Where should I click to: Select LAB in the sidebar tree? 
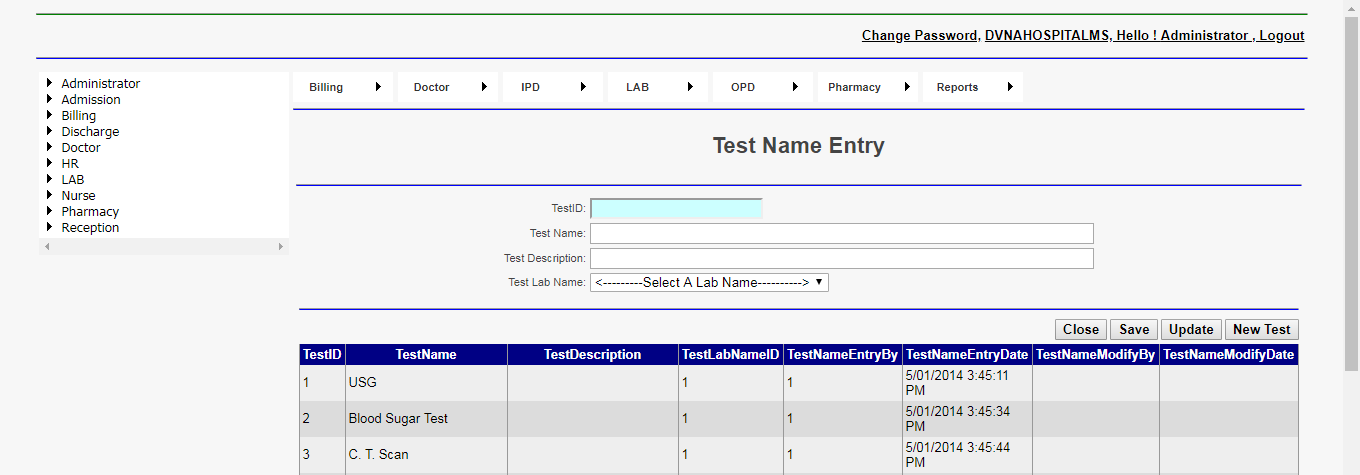[x=73, y=180]
